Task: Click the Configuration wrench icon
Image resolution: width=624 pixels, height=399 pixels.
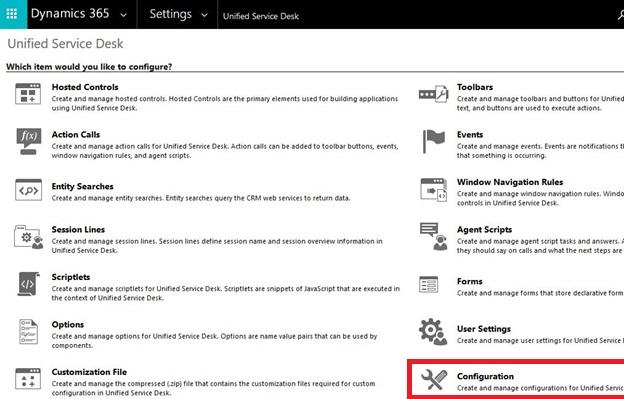Action: [434, 380]
